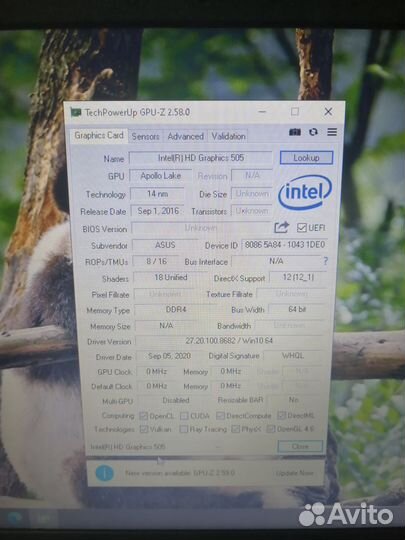Toggle the OpenGL 4.6 checkbox
This screenshot has width=405, height=540.
point(271,429)
